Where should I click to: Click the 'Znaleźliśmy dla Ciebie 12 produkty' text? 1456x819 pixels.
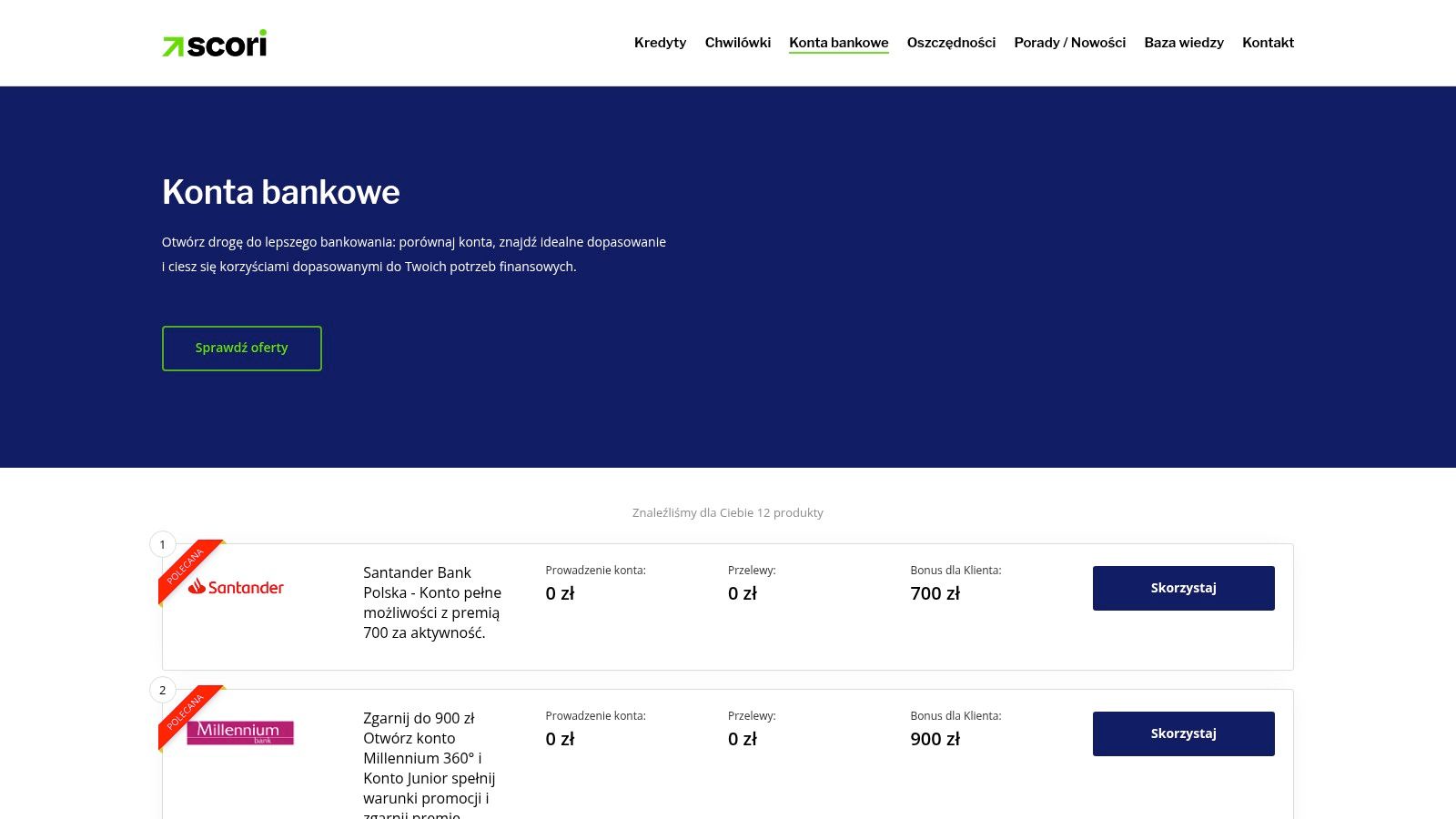pyautogui.click(x=728, y=512)
